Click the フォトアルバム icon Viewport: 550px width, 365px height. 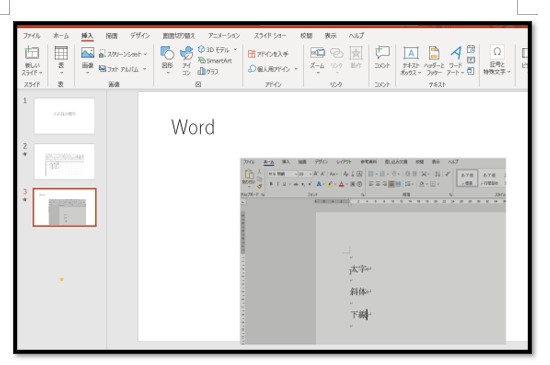click(102, 69)
